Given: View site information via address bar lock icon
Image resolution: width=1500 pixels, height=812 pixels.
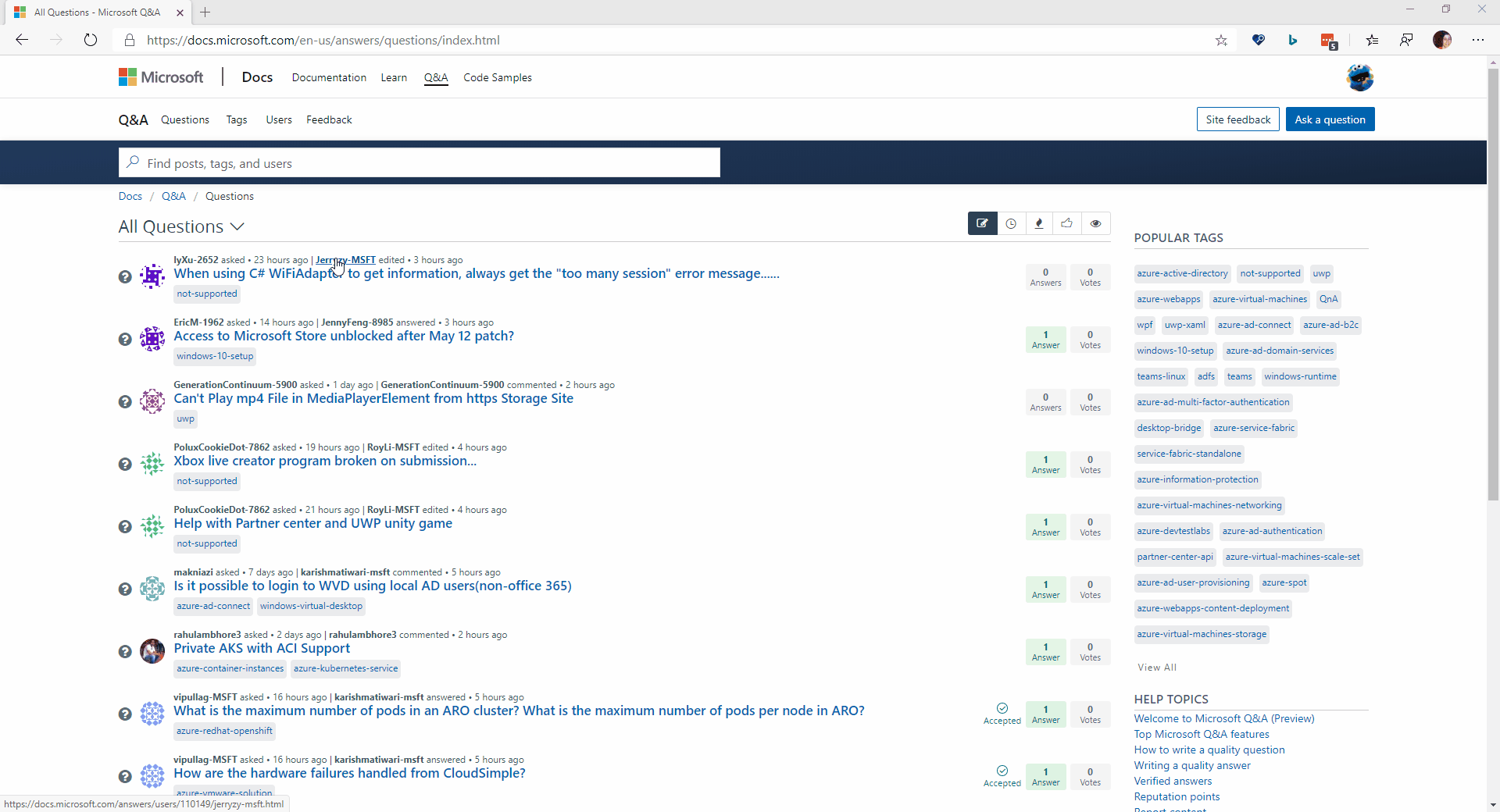Looking at the screenshot, I should tap(130, 40).
